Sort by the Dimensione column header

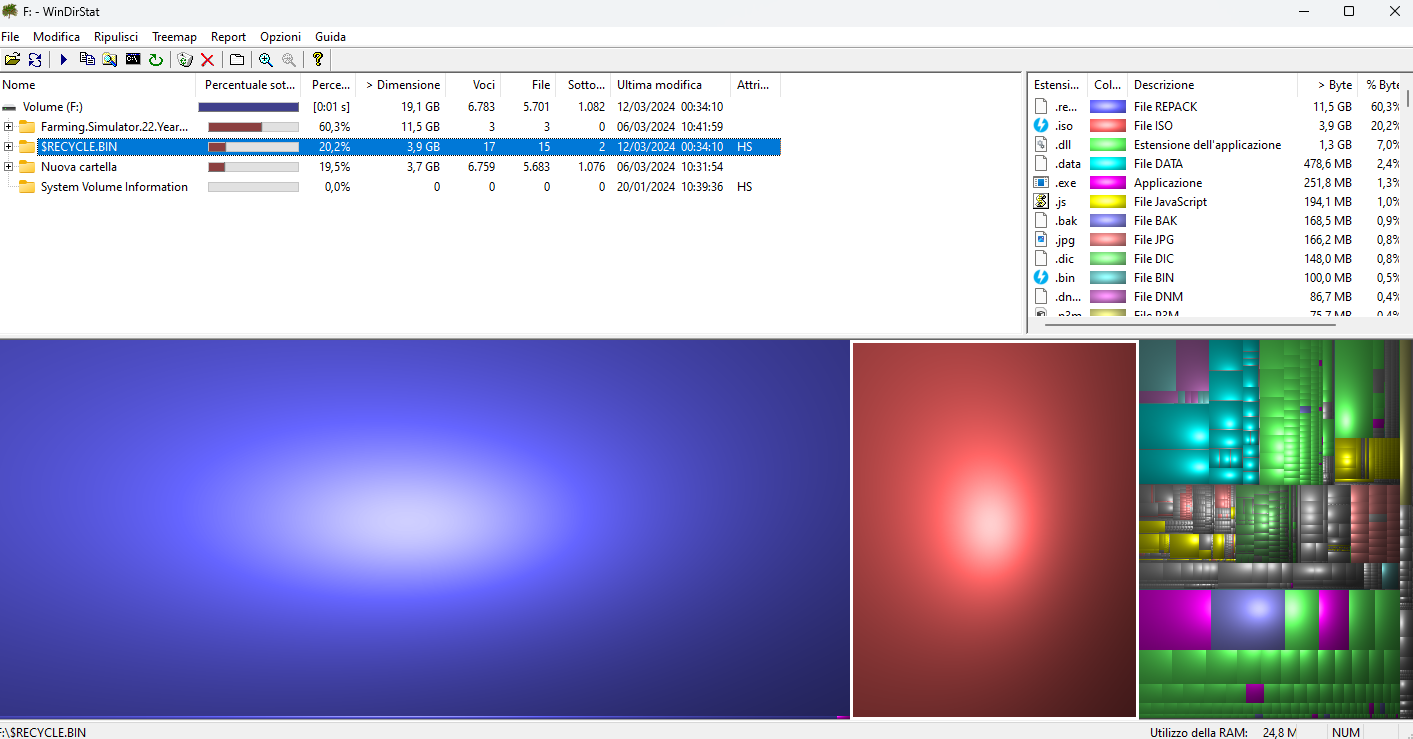(402, 85)
